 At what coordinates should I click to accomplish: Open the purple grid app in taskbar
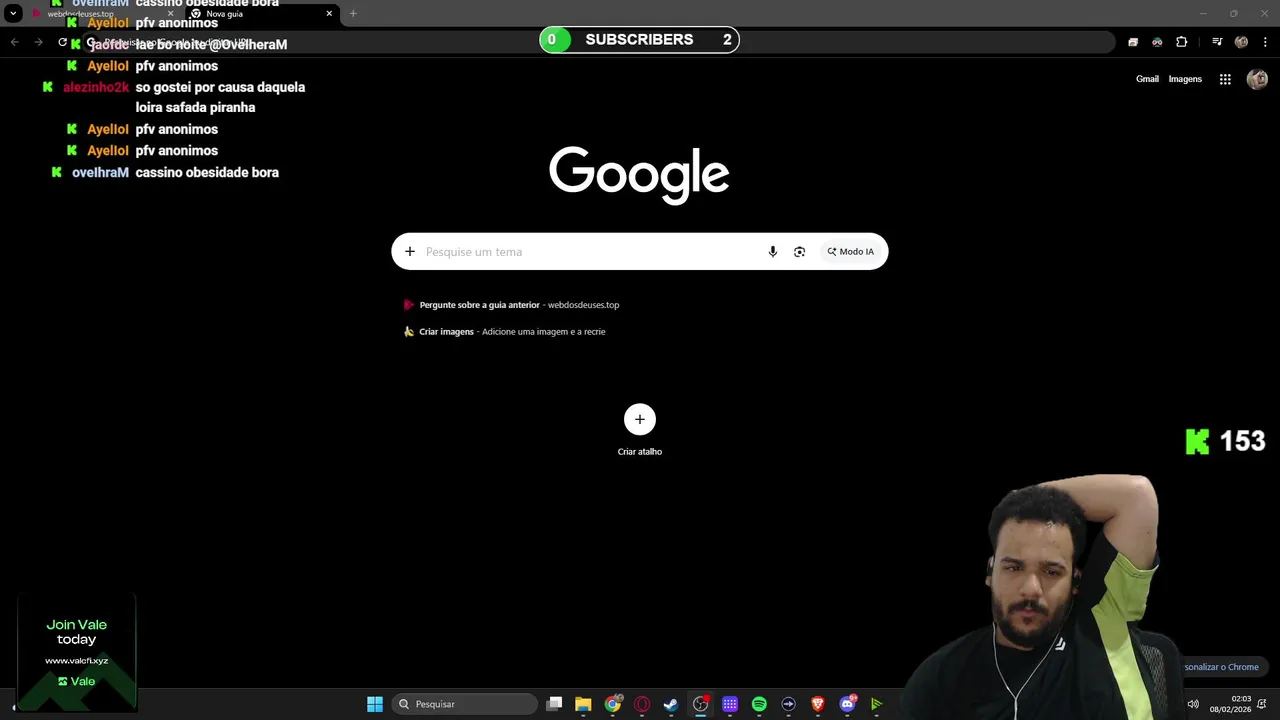730,704
